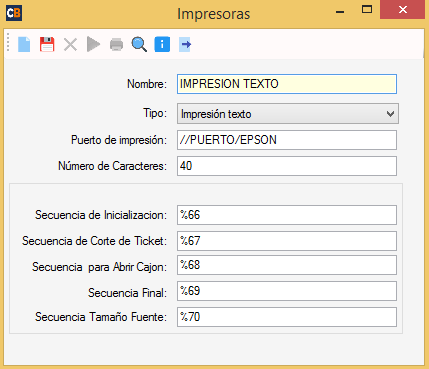The width and height of the screenshot is (429, 369).
Task: Click the New document icon in toolbar
Action: point(24,44)
